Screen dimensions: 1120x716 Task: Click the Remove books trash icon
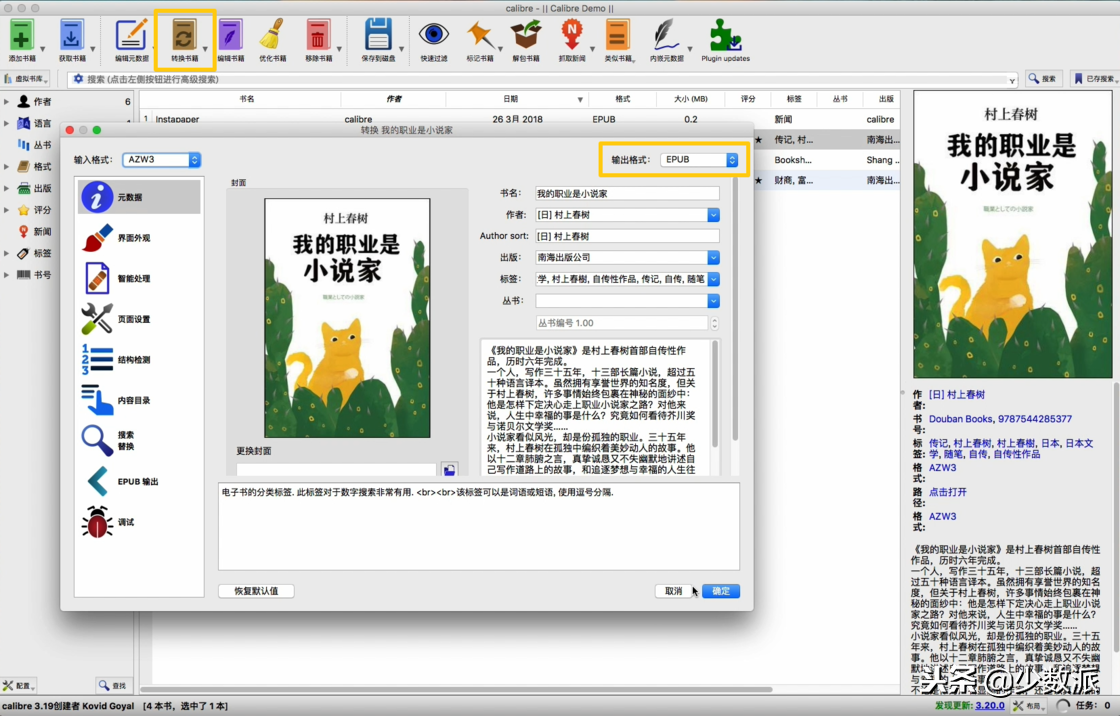tap(318, 36)
